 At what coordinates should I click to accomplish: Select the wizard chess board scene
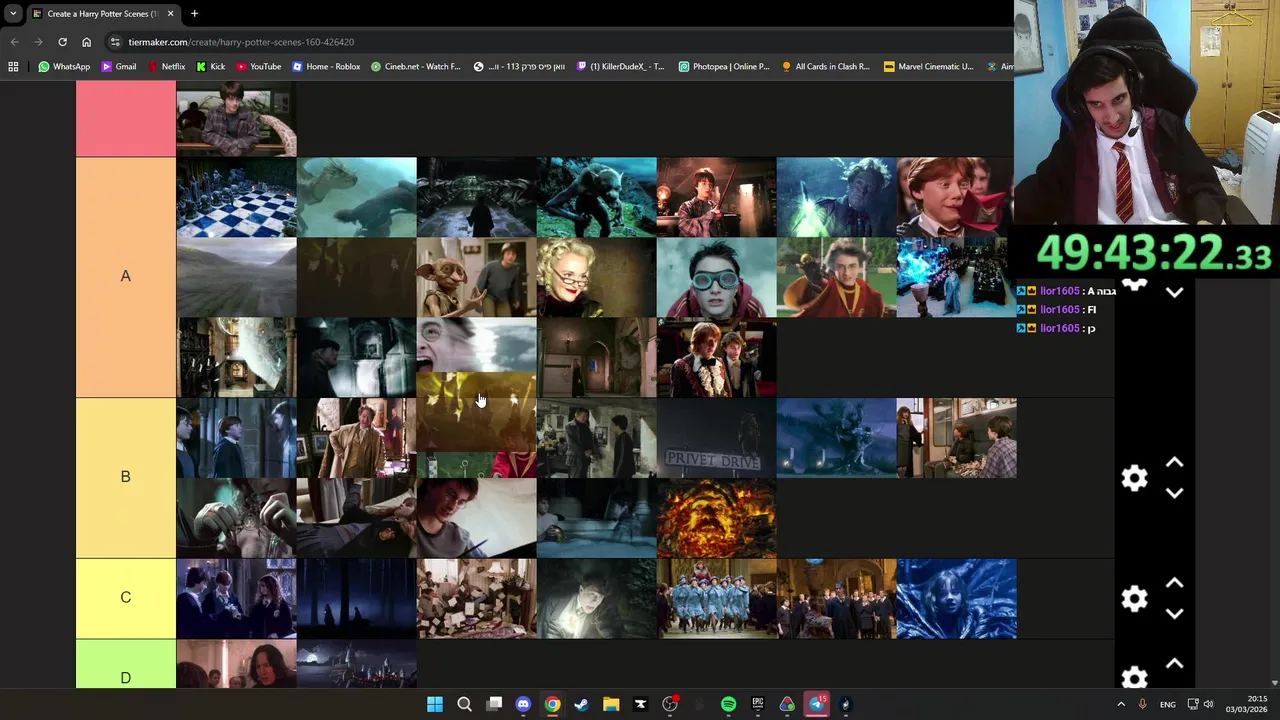pyautogui.click(x=236, y=197)
